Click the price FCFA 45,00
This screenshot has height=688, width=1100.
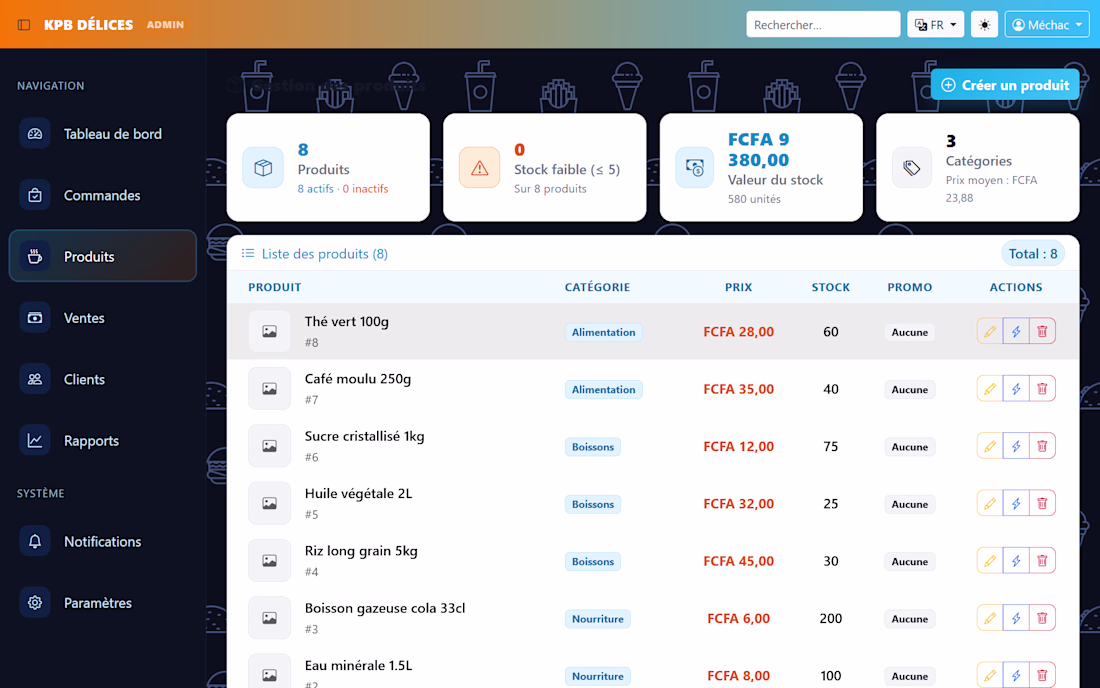[x=738, y=561]
